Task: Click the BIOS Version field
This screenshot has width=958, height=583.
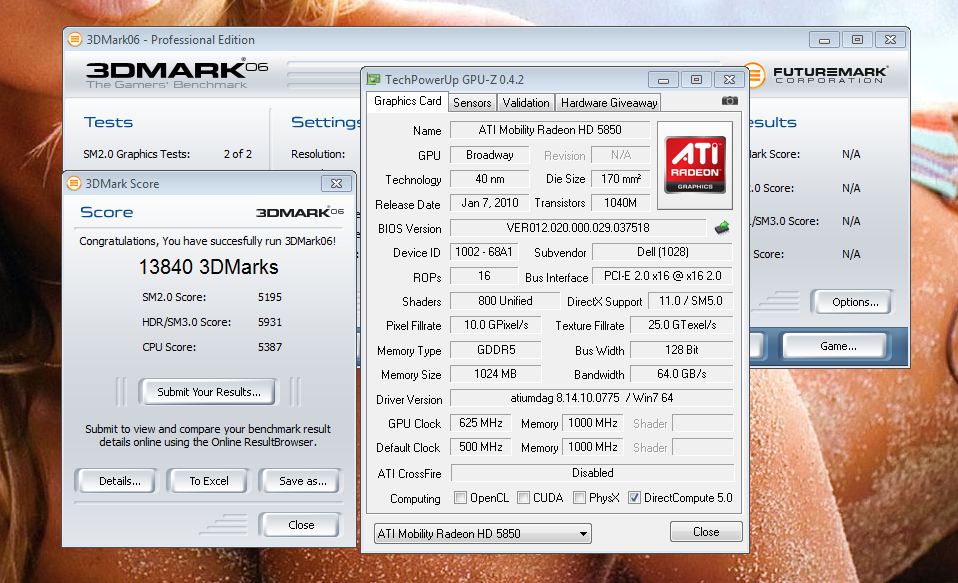Action: coord(578,228)
